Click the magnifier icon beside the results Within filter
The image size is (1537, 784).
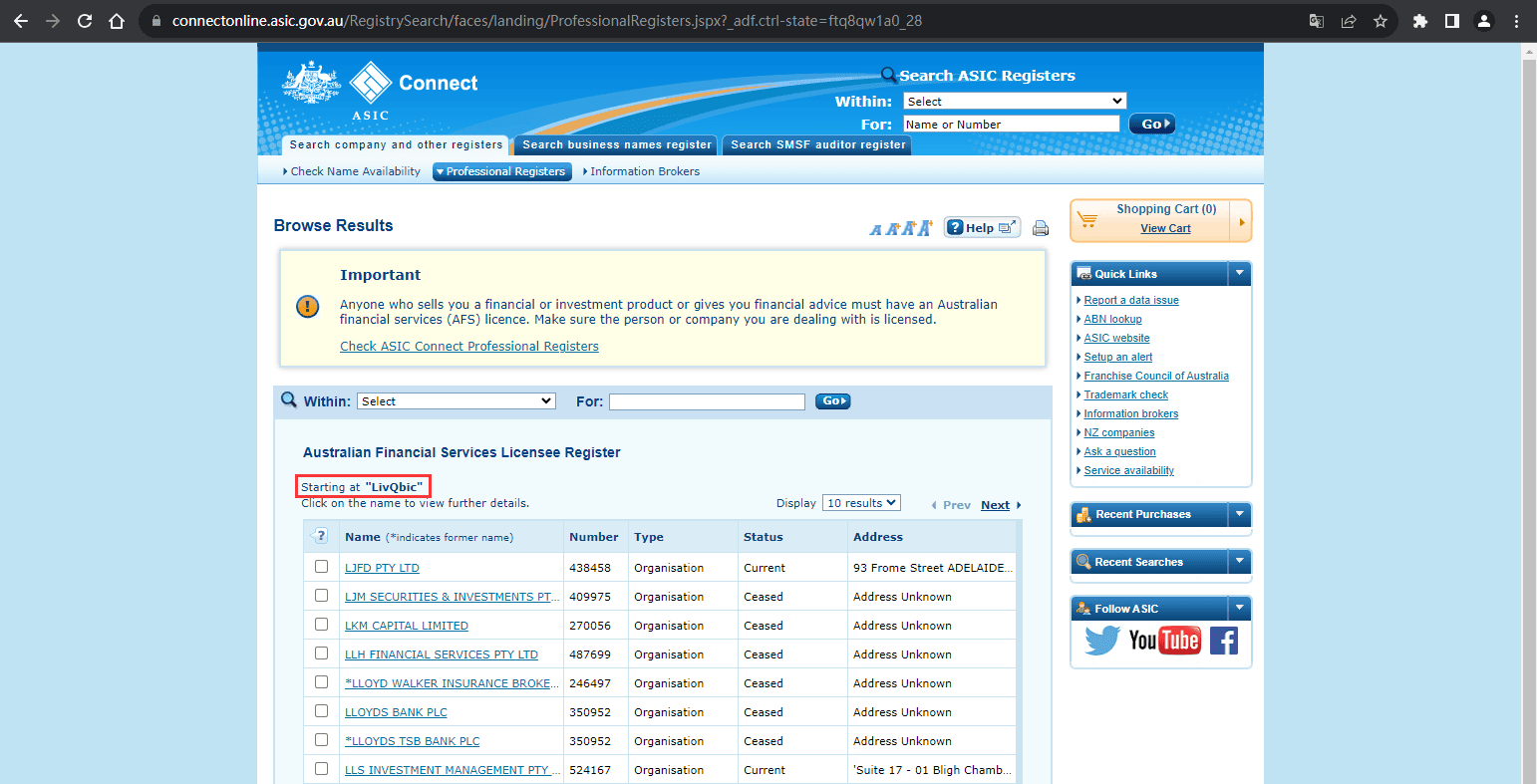[289, 399]
